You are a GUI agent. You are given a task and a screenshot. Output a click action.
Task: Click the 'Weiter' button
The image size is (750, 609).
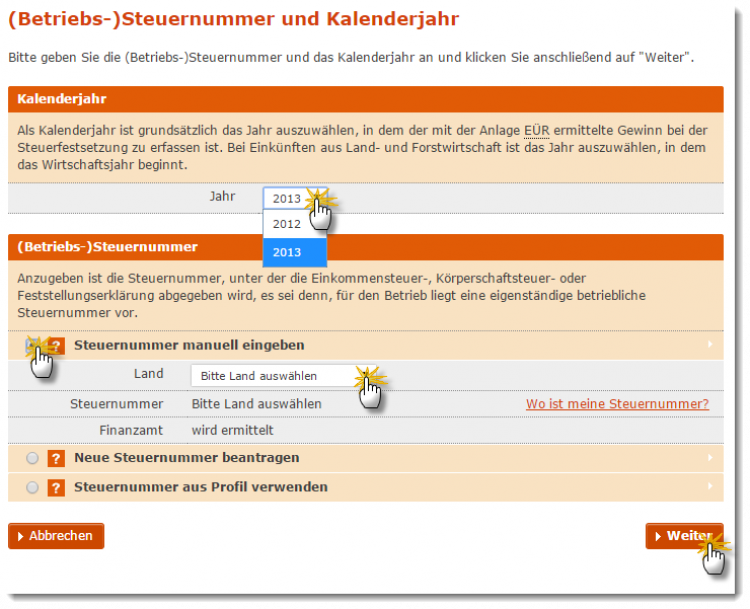(x=683, y=536)
